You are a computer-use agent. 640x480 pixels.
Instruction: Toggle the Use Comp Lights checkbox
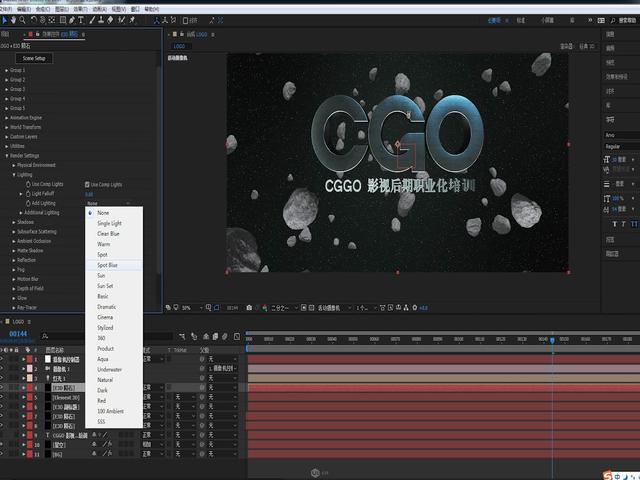coord(87,184)
